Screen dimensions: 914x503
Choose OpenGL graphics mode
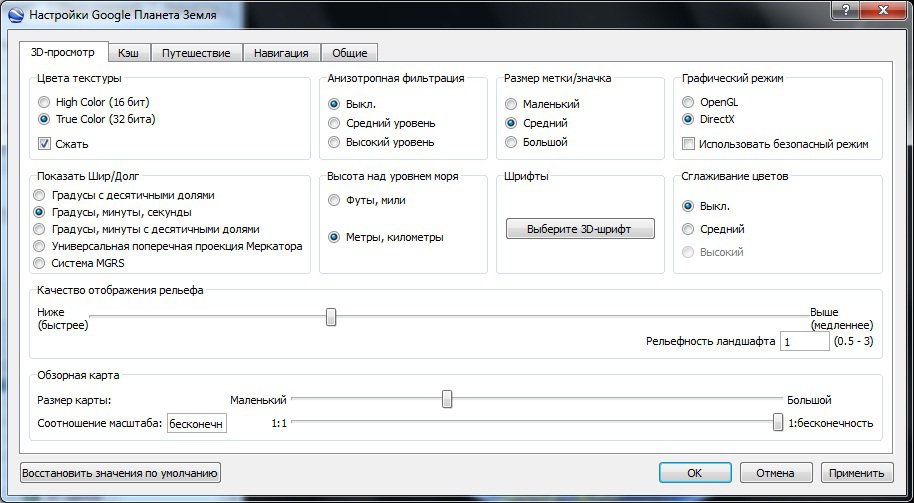[x=711, y=102]
